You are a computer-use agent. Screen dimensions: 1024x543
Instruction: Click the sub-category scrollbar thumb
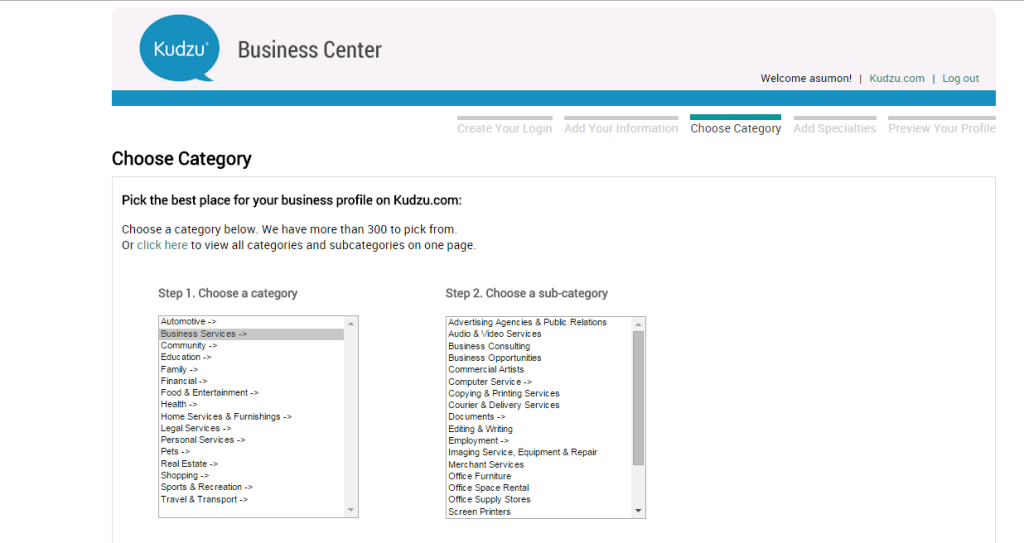[639, 398]
